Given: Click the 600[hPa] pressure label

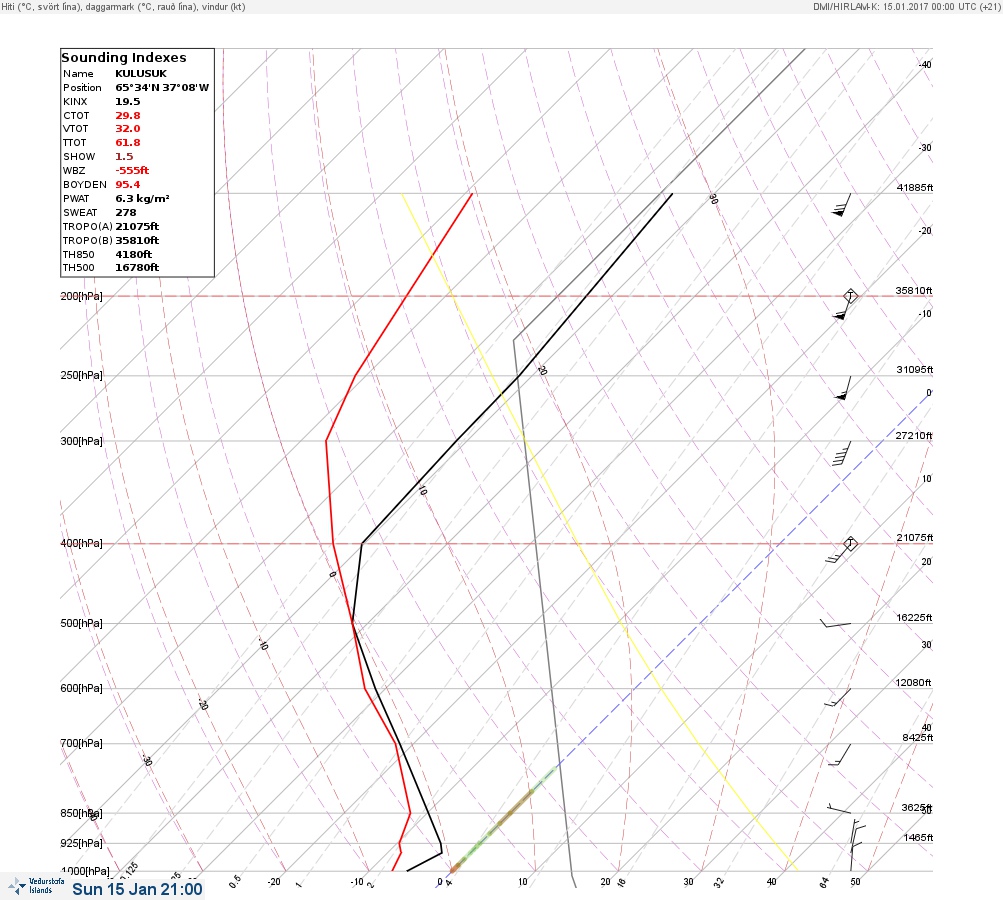Looking at the screenshot, I should (81, 688).
